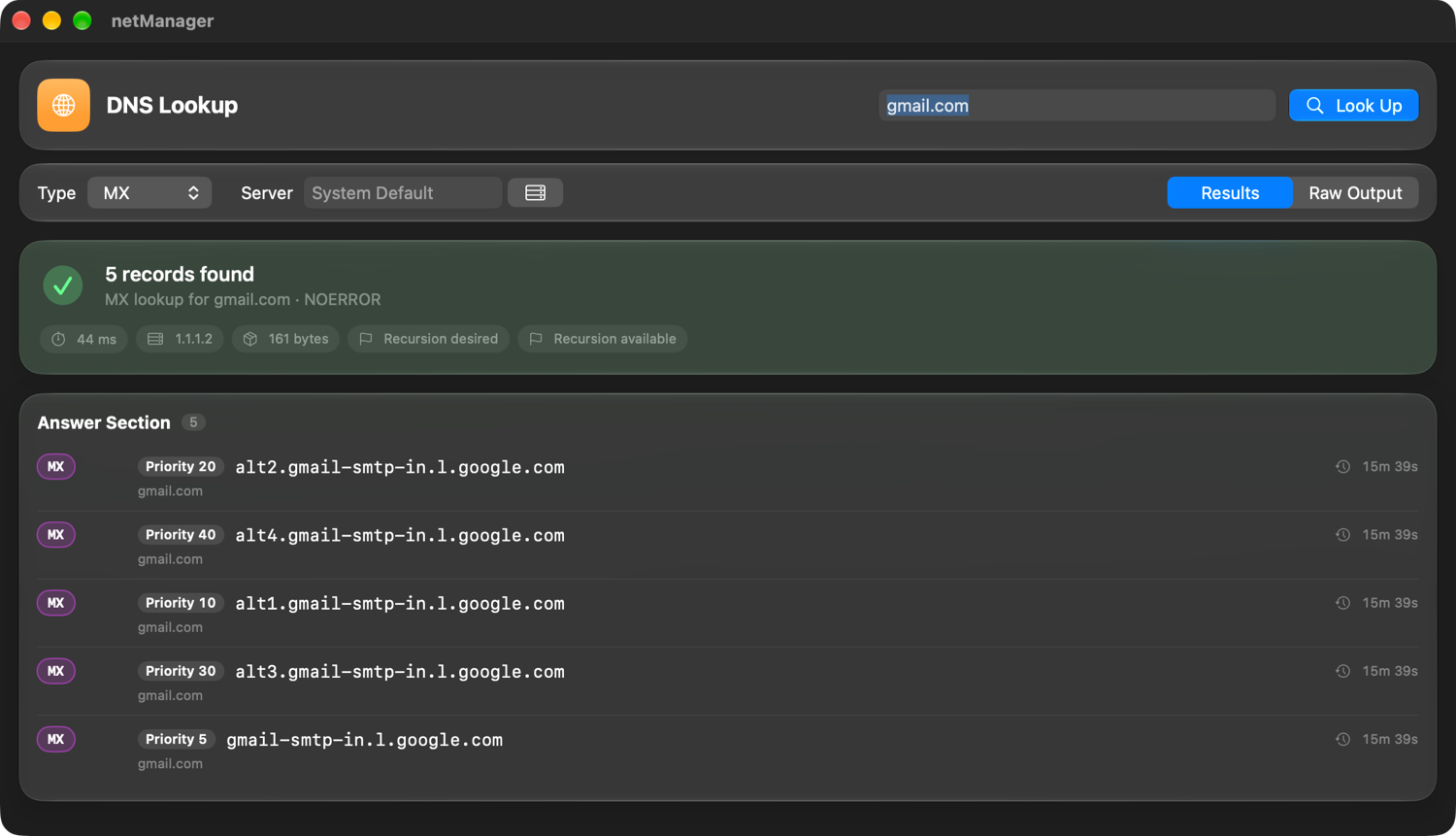This screenshot has height=836, width=1456.
Task: Click TTL clock icon on the alt2 record
Action: (x=1342, y=467)
